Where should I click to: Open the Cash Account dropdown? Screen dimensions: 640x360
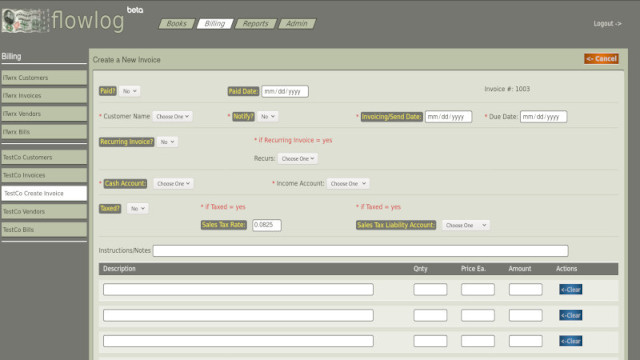point(173,184)
